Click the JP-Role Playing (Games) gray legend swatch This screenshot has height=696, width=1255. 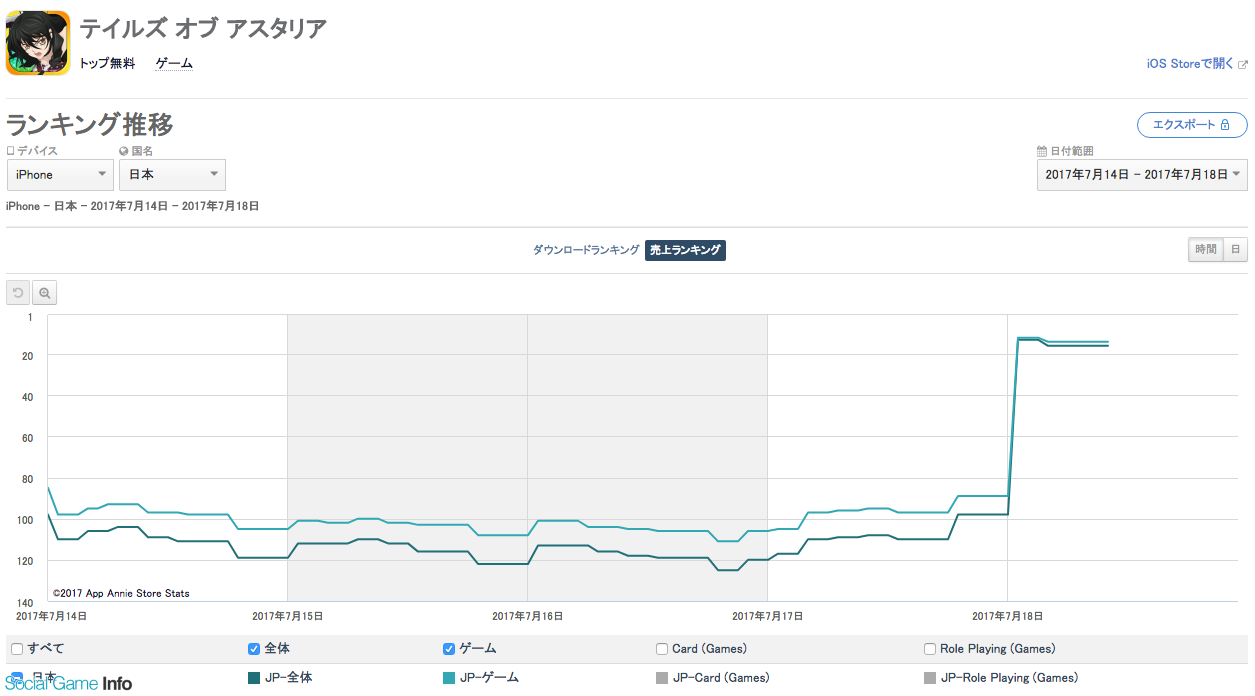point(930,678)
